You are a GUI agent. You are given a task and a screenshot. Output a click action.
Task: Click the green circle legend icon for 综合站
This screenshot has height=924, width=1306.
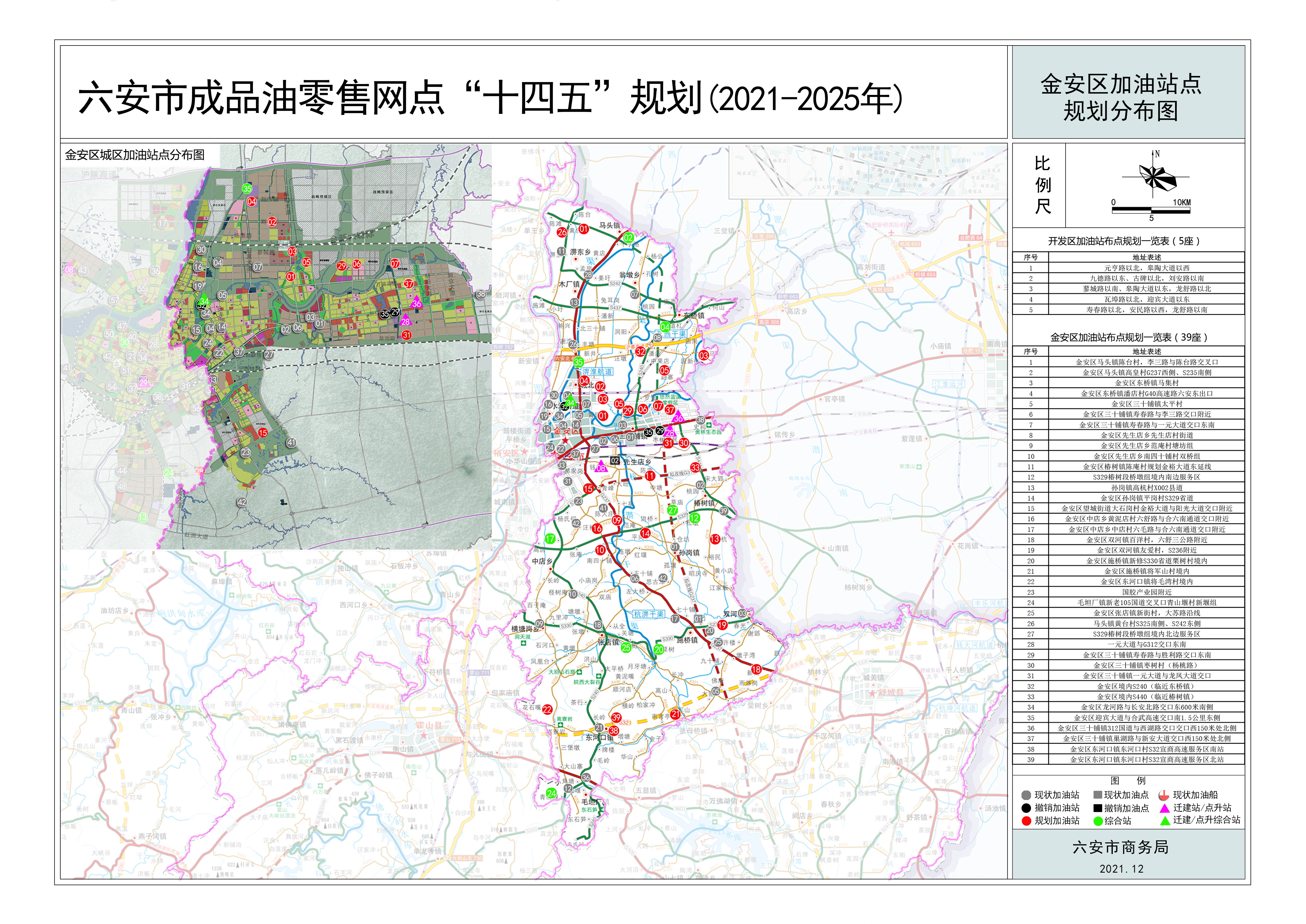pos(1098,821)
